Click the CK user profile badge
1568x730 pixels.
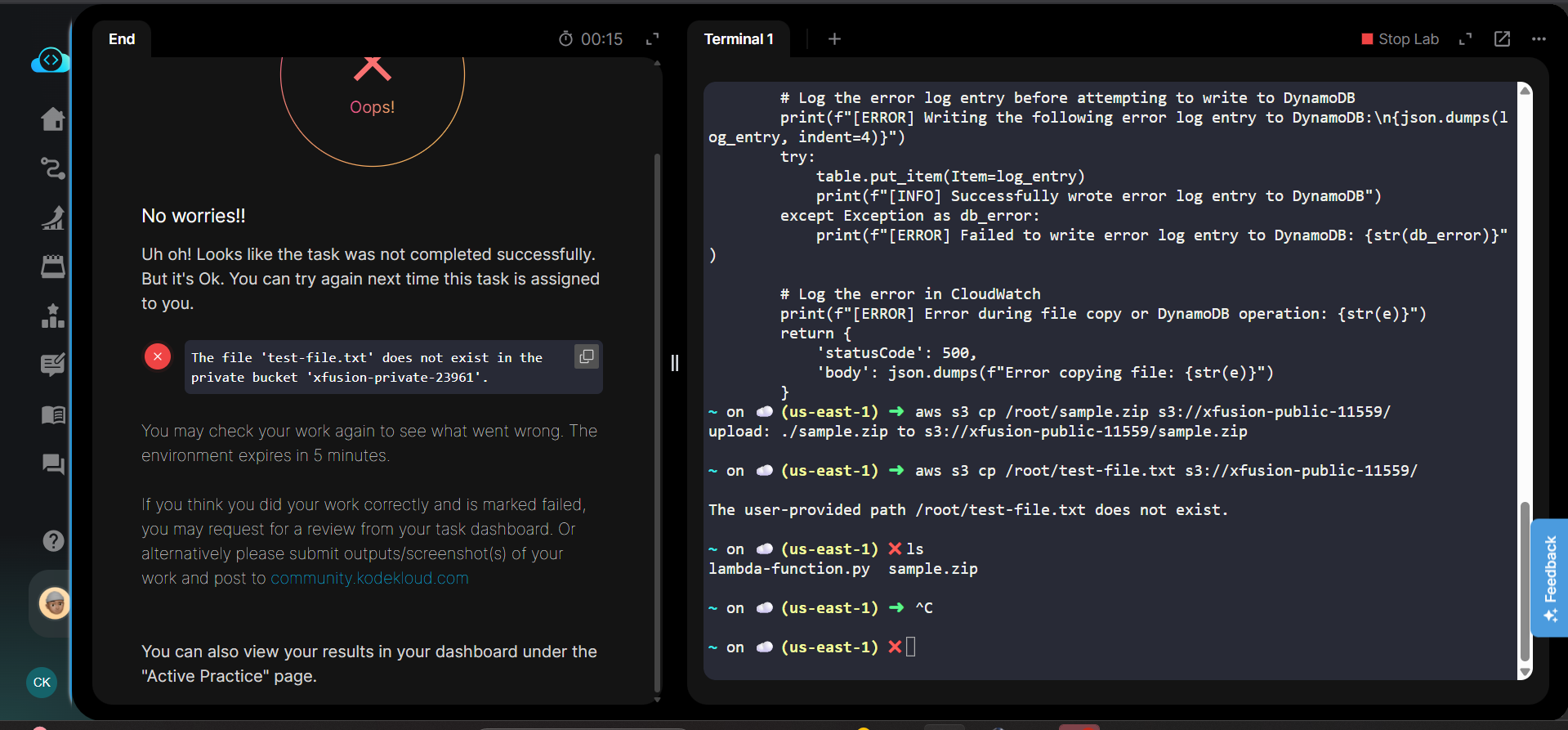tap(42, 682)
